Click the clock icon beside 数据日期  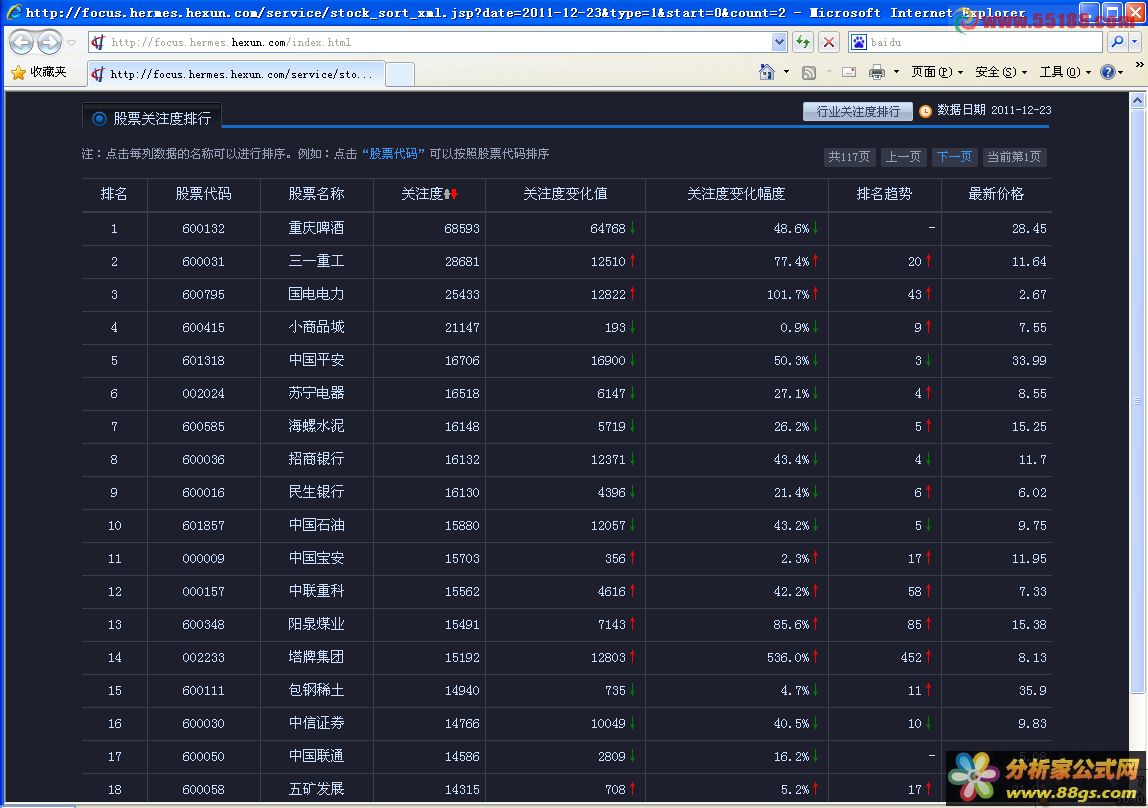[x=925, y=111]
